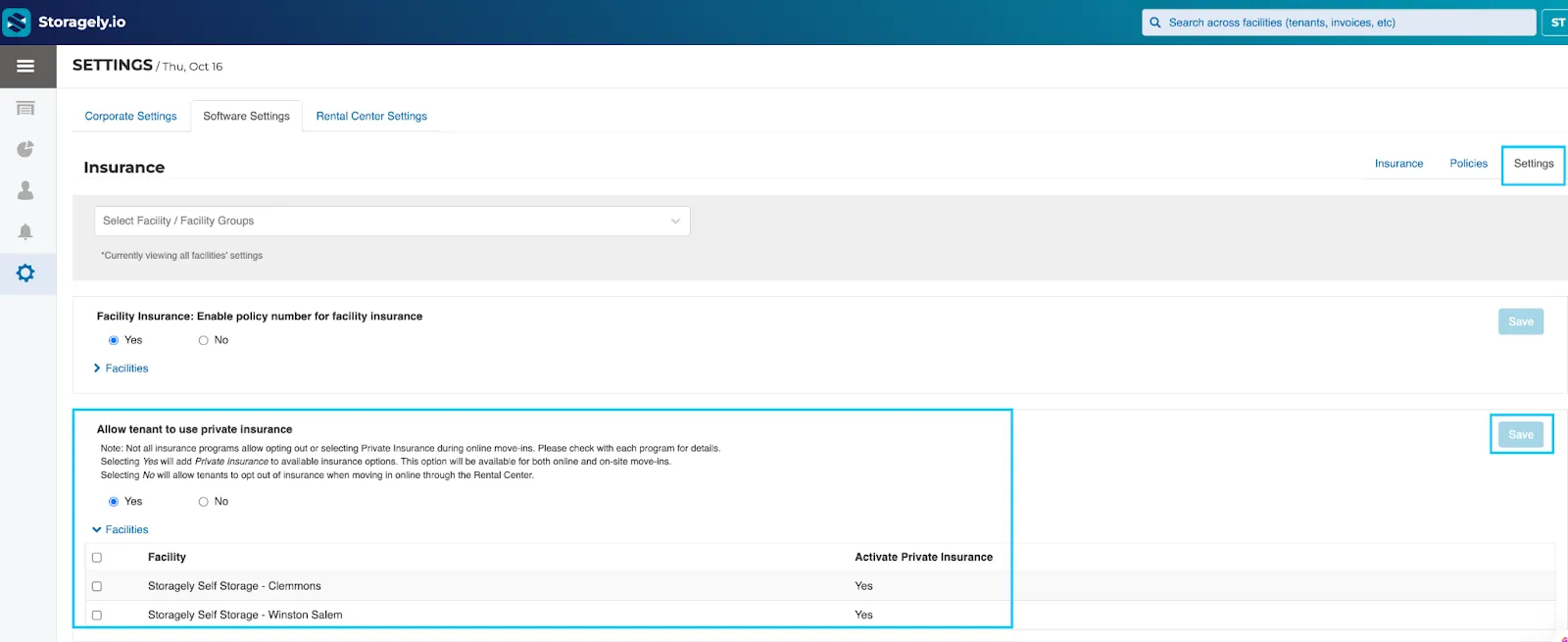The height and width of the screenshot is (642, 1568).
Task: Click the ST user avatar button
Action: [1556, 23]
